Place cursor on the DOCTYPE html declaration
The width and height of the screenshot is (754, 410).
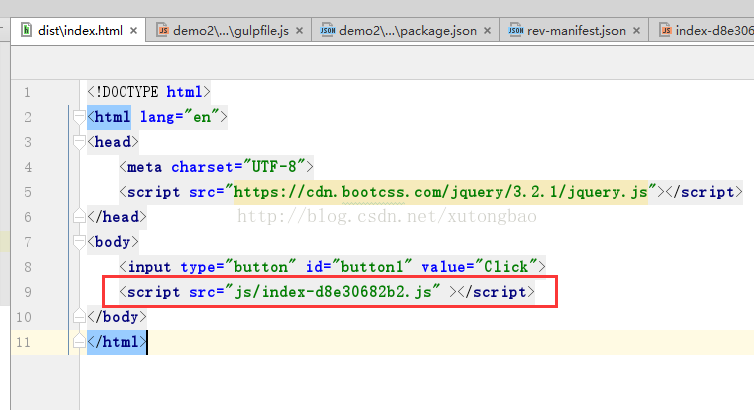click(149, 92)
